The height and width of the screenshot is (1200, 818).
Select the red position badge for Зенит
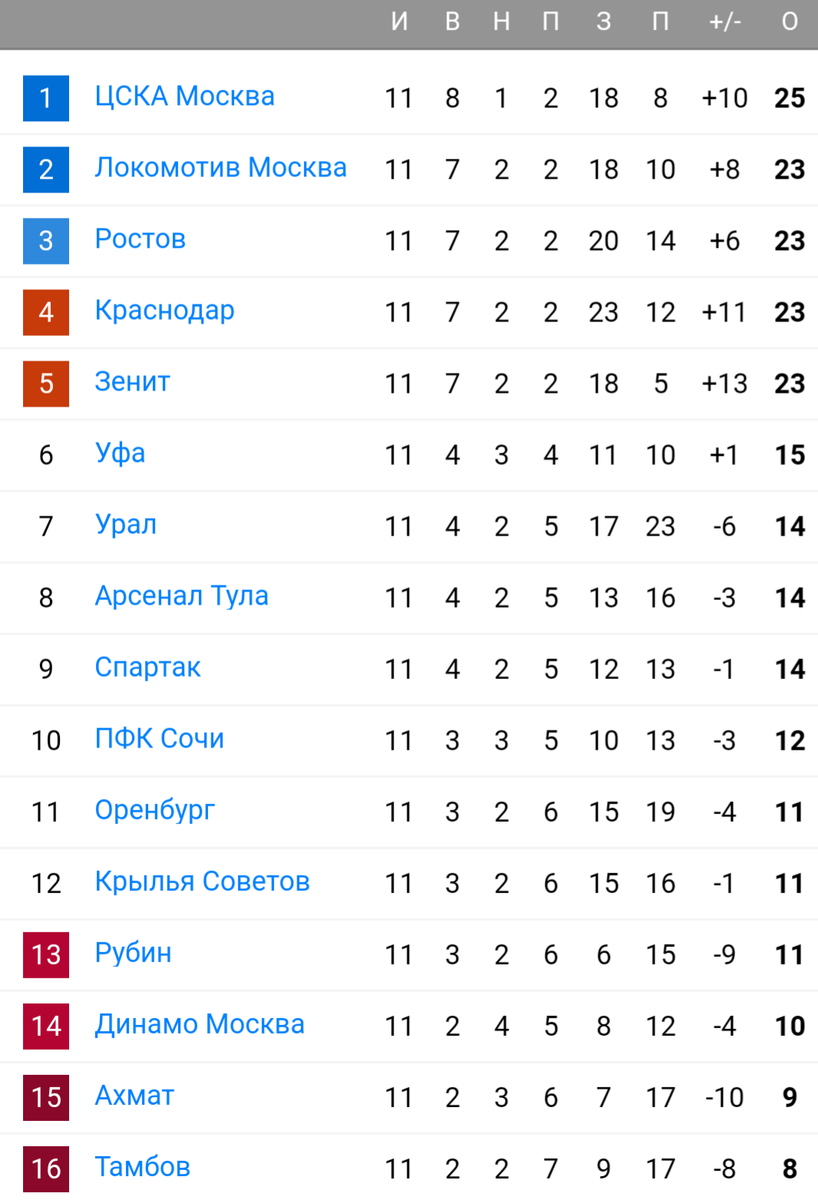[45, 382]
